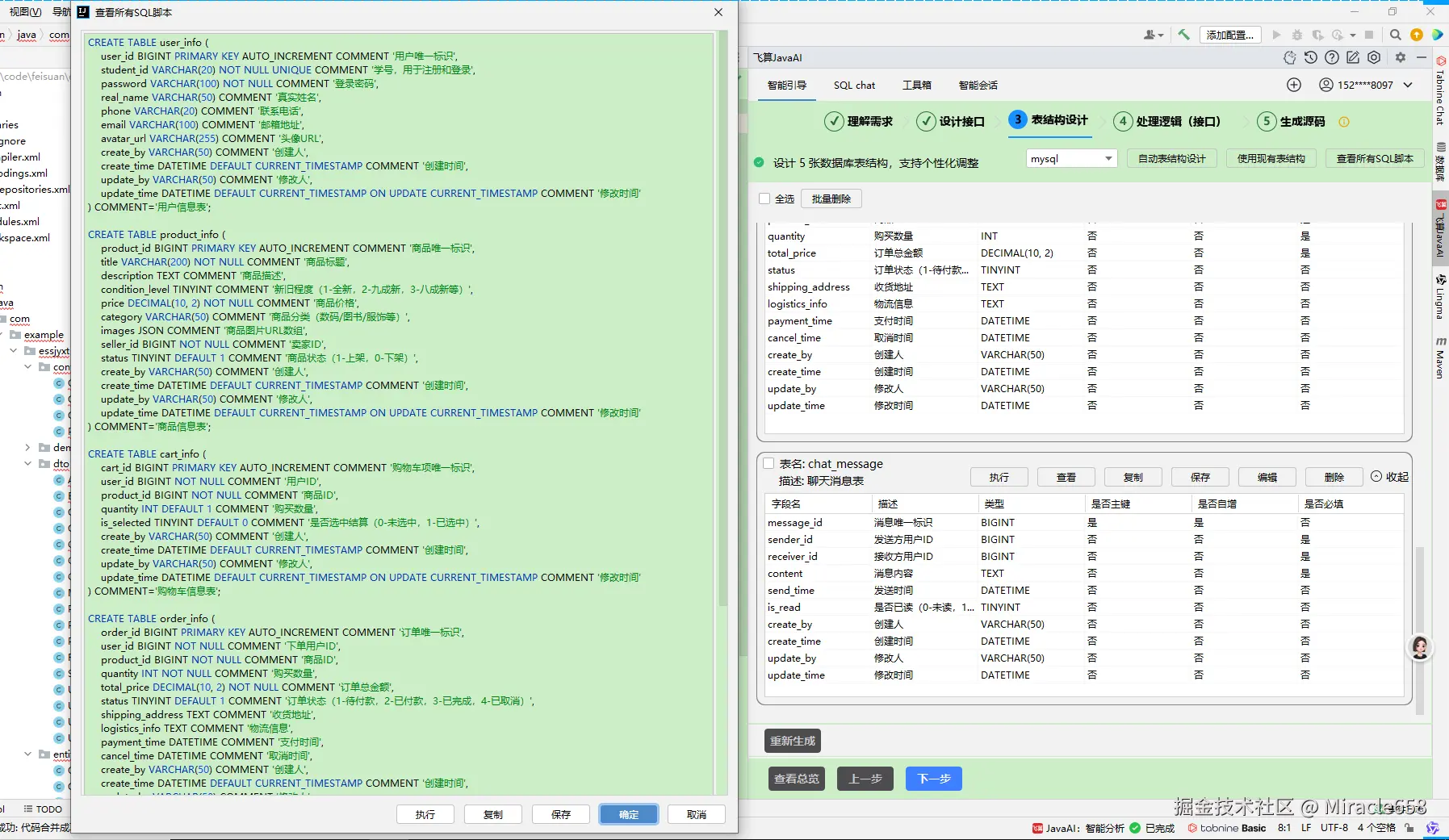Cancel the SQL script dialog with 取消
Screen dimensions: 1449x840
697,815
